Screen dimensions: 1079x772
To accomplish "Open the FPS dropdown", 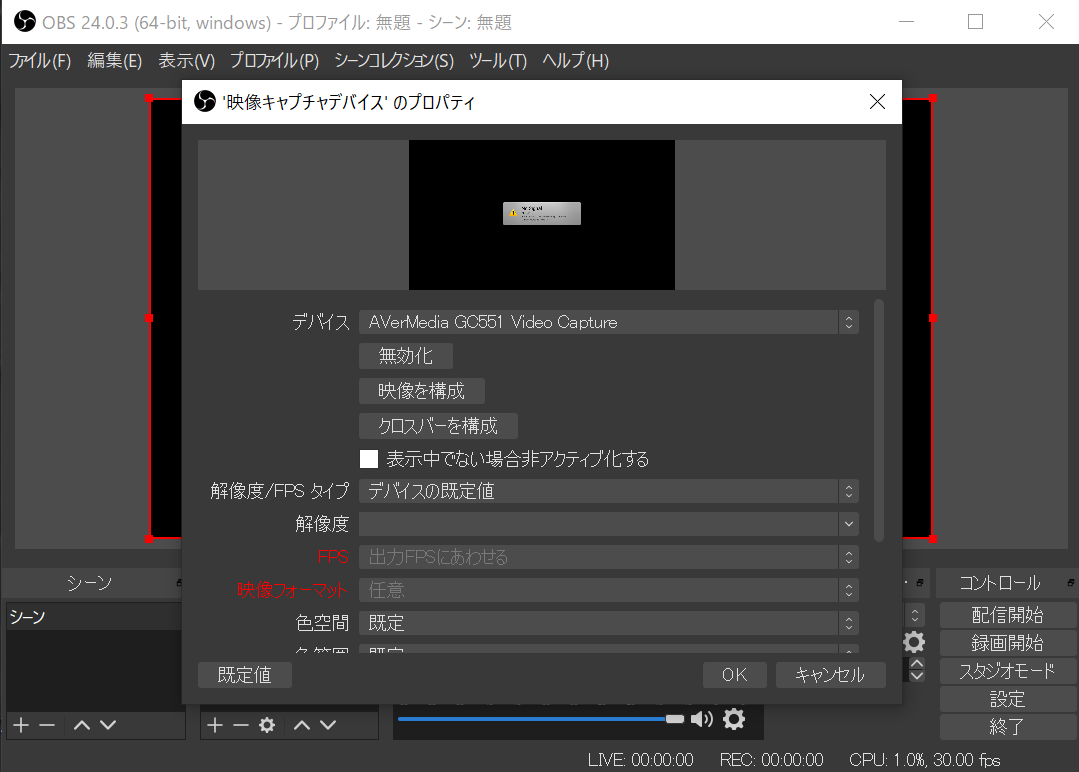I will pyautogui.click(x=608, y=557).
